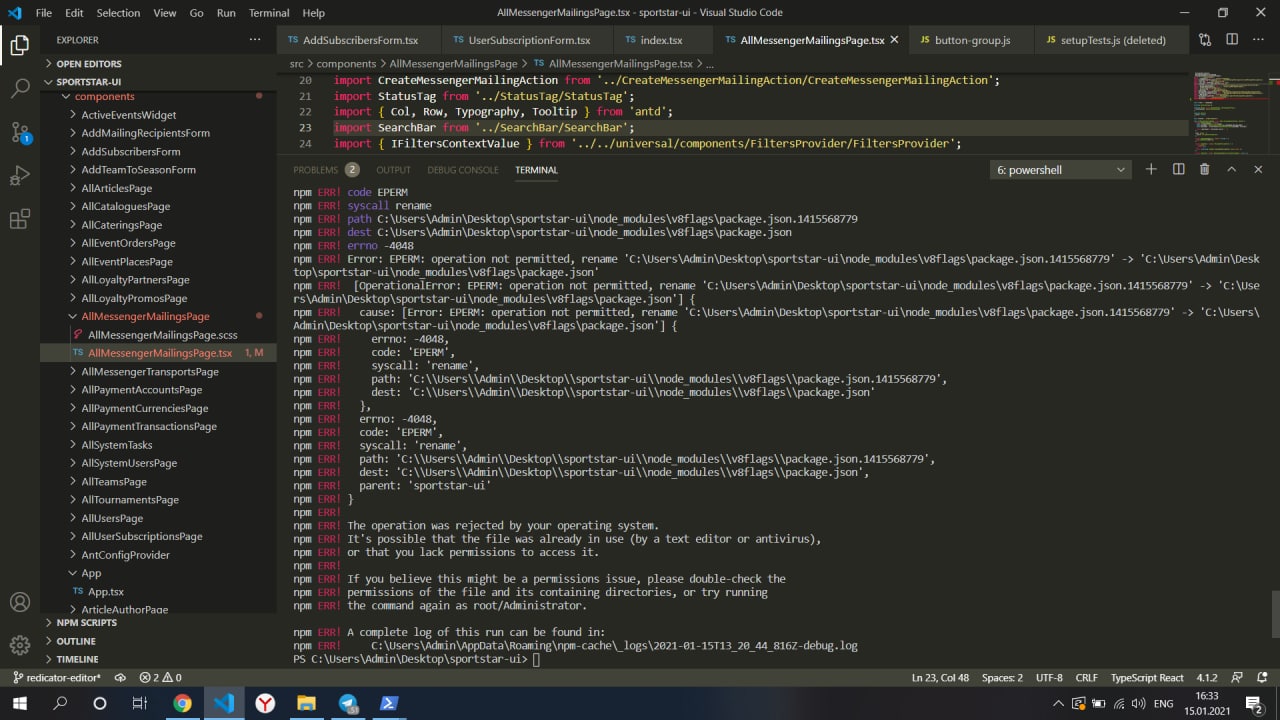Click the feedback icon in status bar
Image resolution: width=1280 pixels, height=720 pixels.
pyautogui.click(x=1236, y=677)
